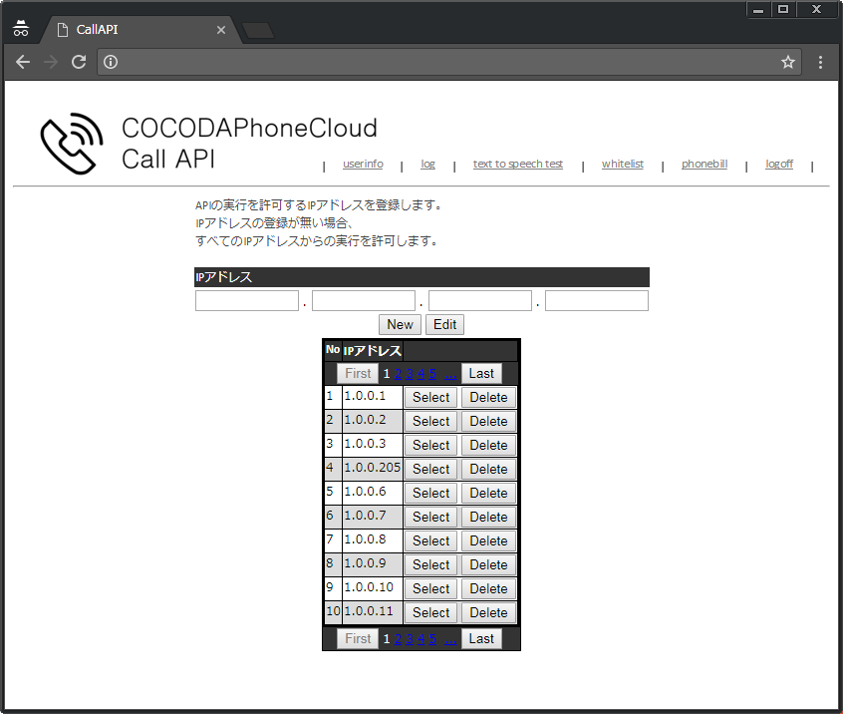Go to page 2 in top pager
The height and width of the screenshot is (714, 843).
[x=398, y=374]
